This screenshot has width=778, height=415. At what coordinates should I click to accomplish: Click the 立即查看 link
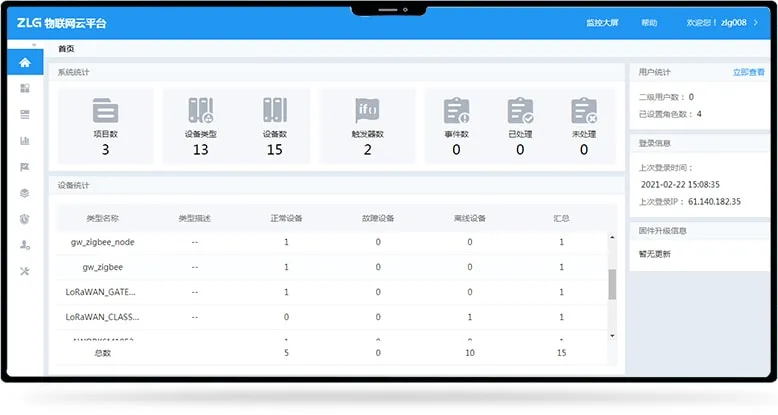coord(750,72)
